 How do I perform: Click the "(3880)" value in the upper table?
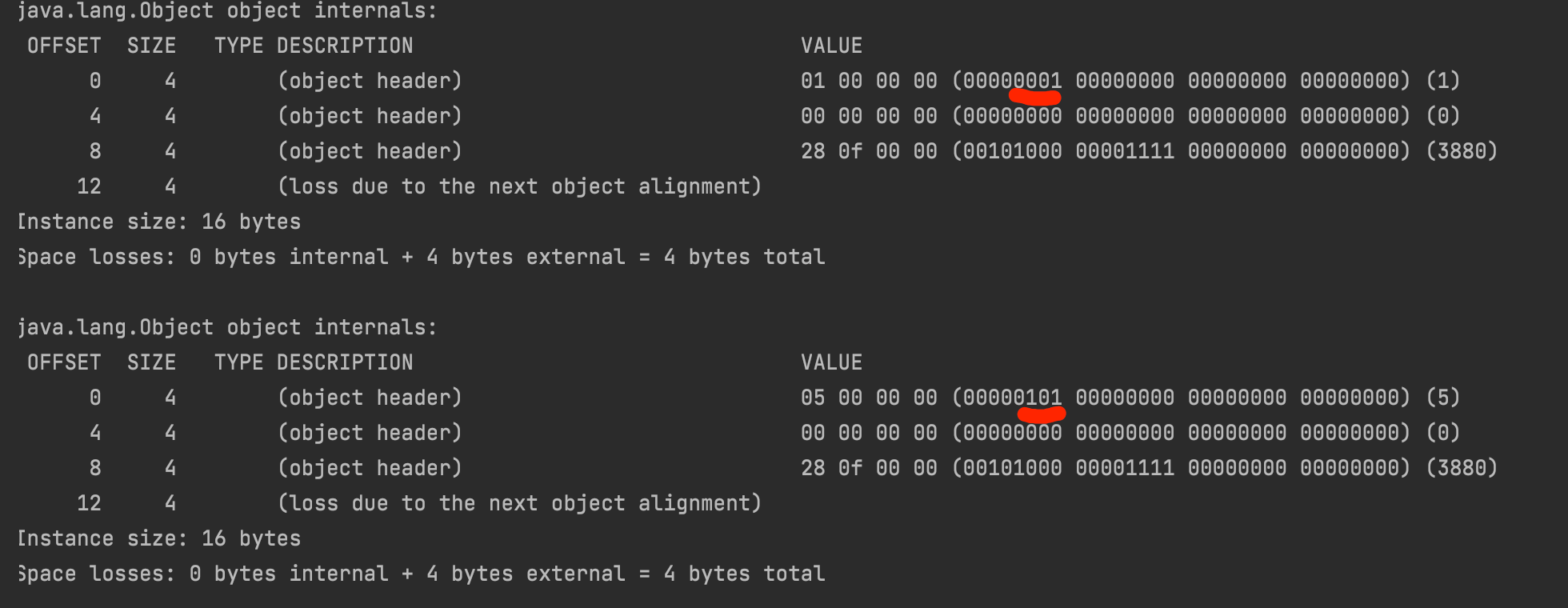(1461, 151)
